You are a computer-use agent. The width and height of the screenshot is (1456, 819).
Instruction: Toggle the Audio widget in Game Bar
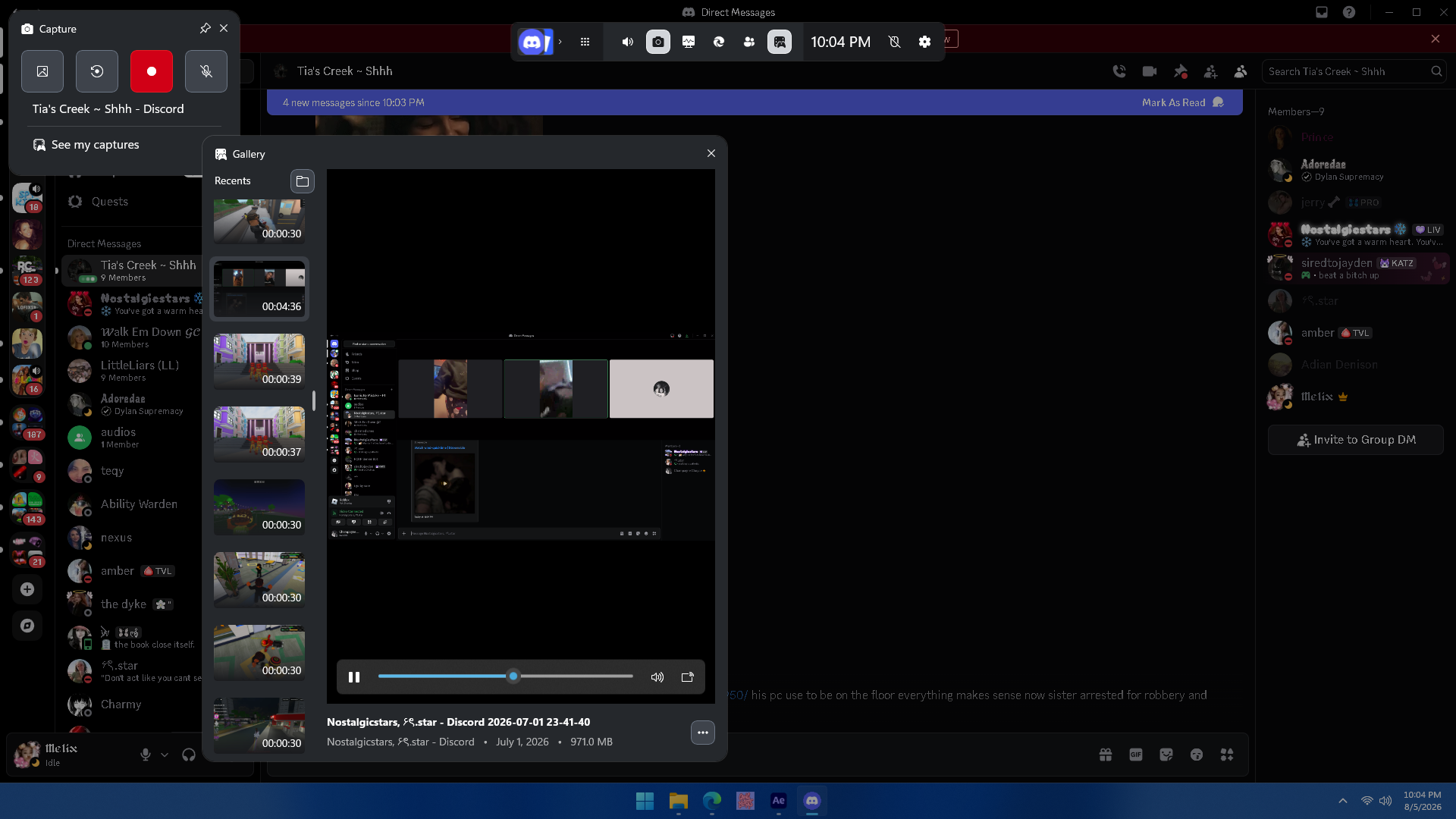click(x=627, y=42)
